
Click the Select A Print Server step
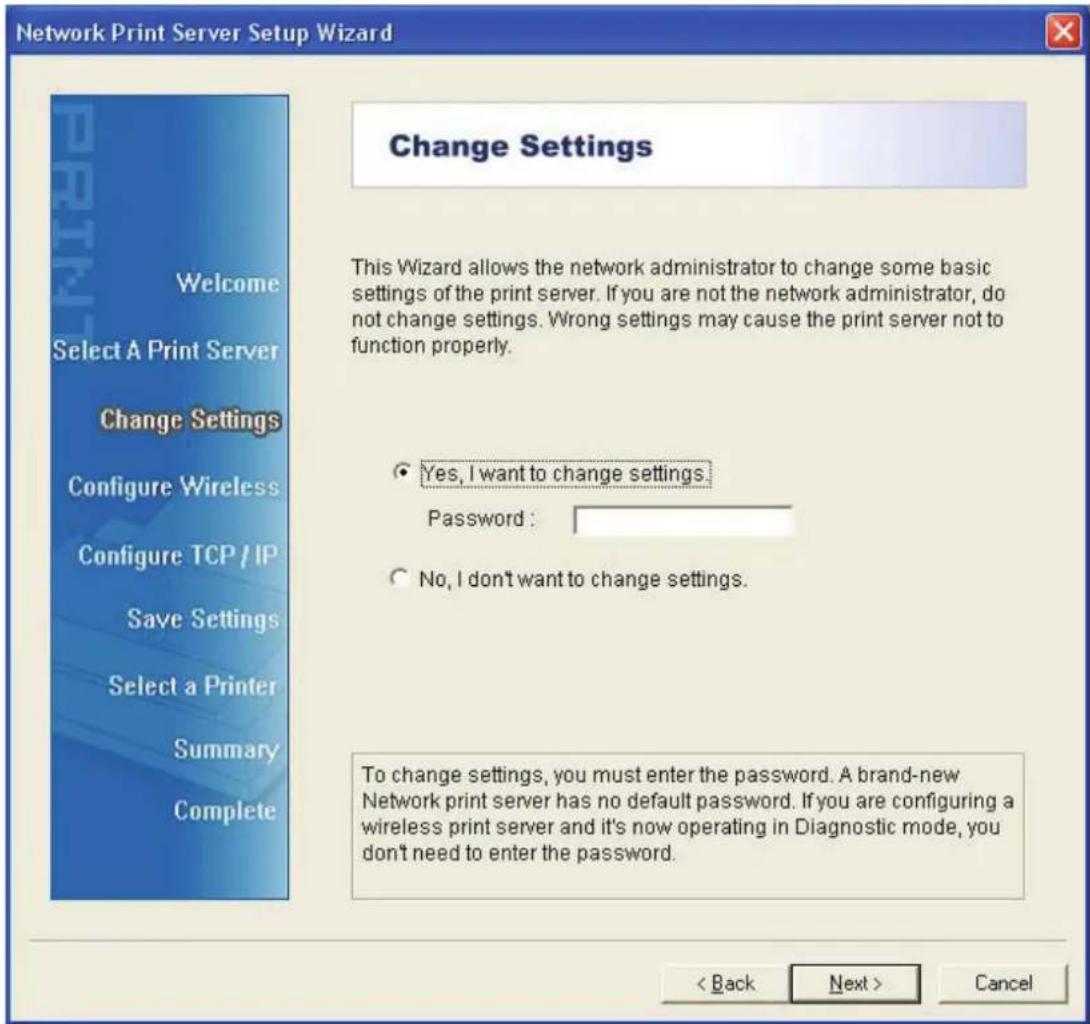coord(165,350)
